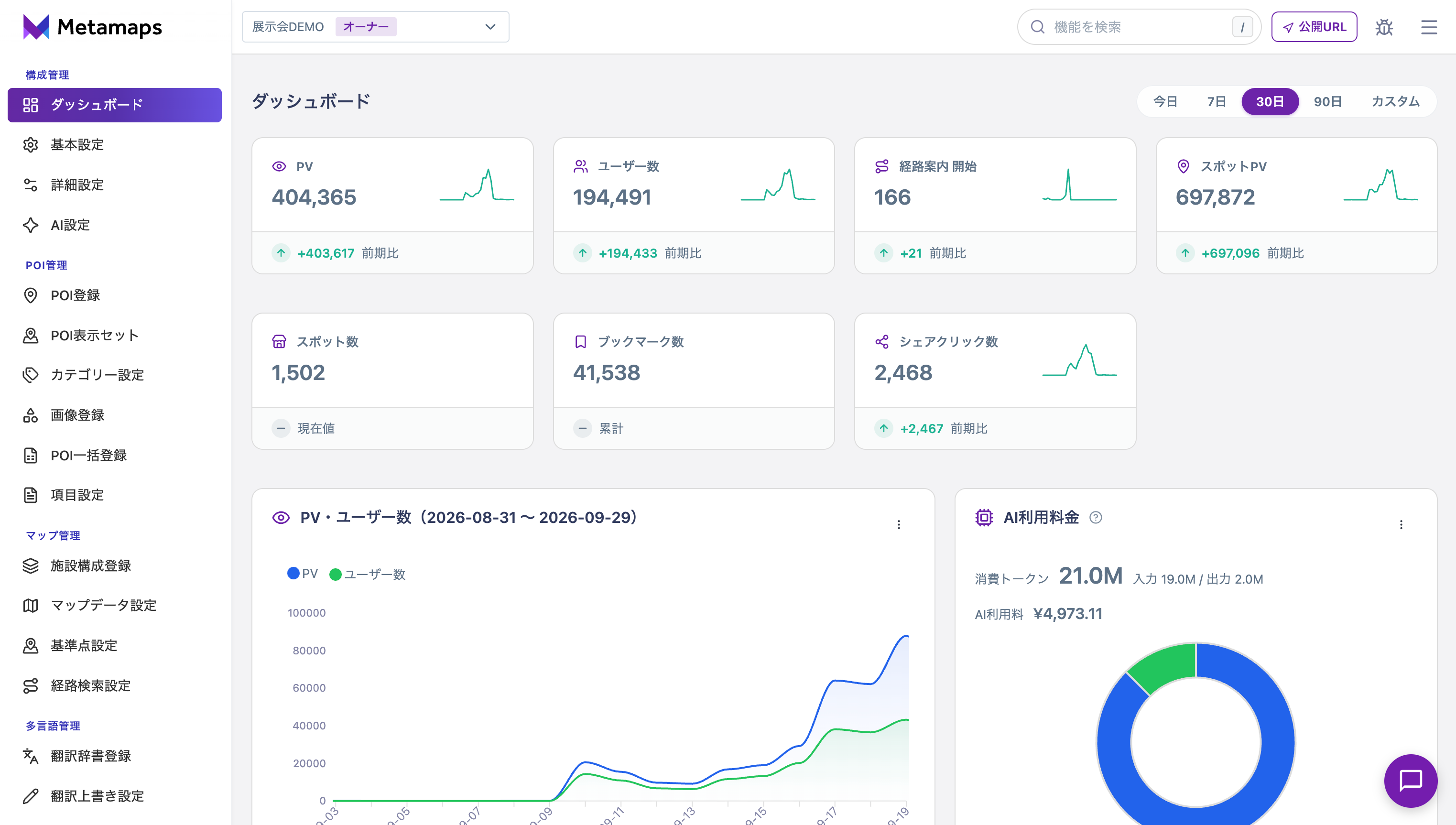
Task: Select the 30日 period option
Action: [x=1270, y=101]
